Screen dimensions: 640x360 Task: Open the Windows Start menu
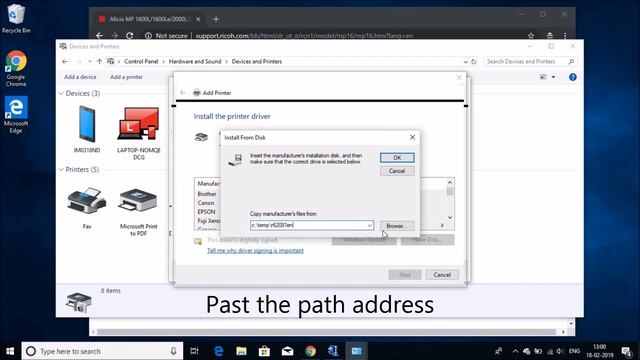(10, 351)
